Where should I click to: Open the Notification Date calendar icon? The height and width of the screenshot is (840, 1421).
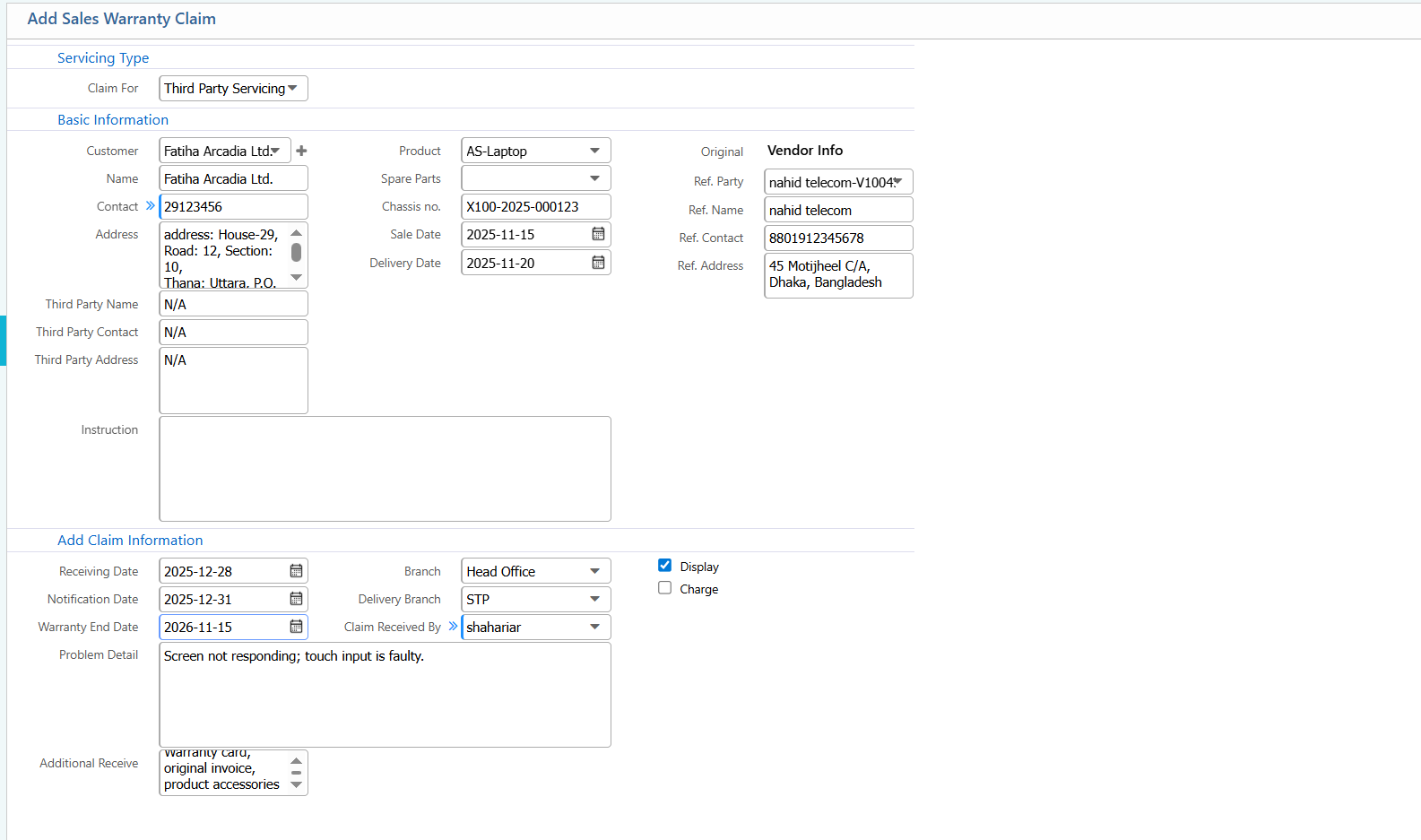coord(296,599)
